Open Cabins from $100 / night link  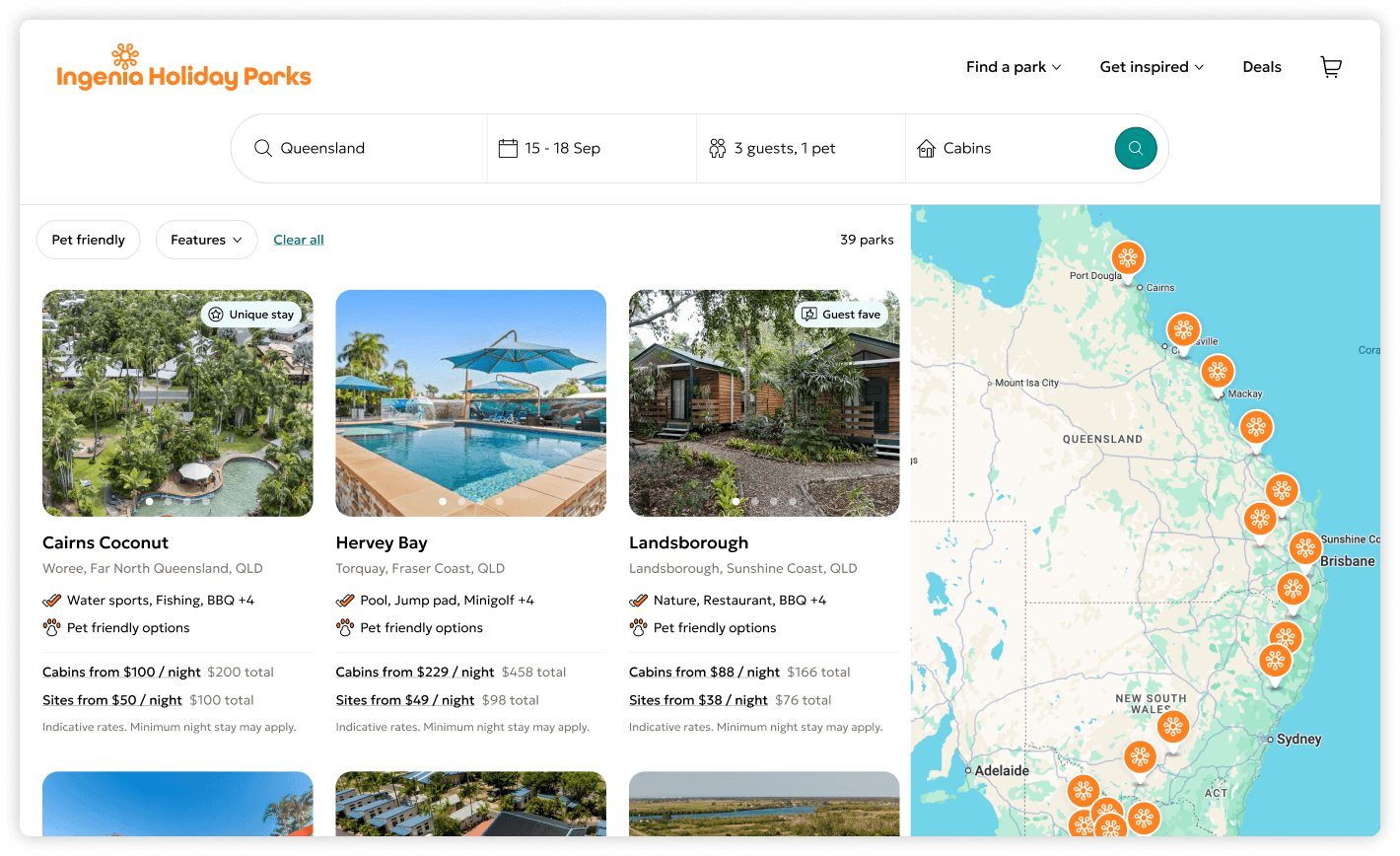121,672
